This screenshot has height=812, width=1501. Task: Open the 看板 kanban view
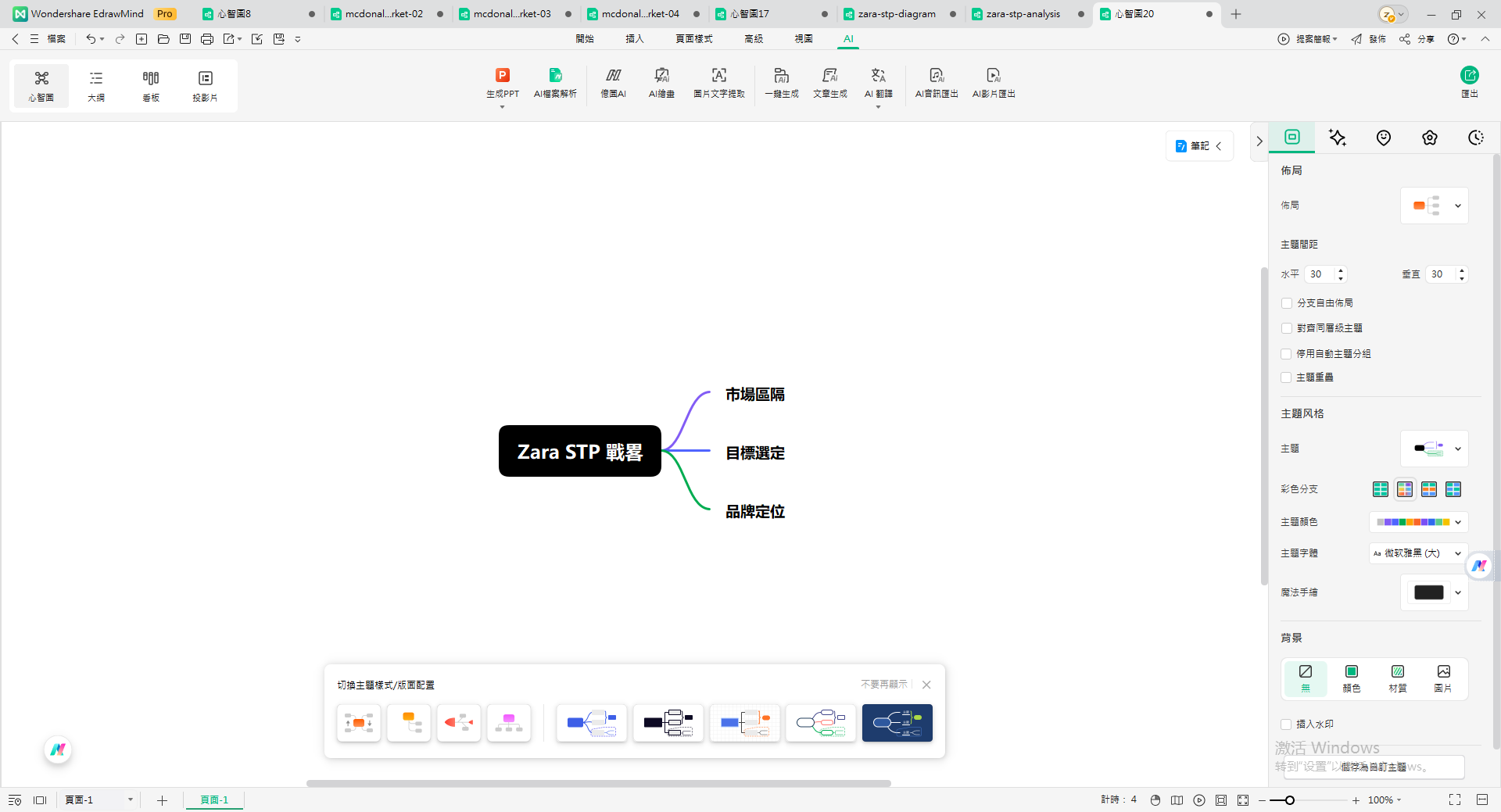tap(151, 85)
